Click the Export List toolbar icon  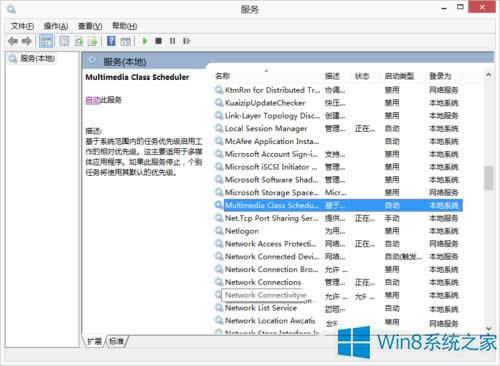[x=92, y=41]
